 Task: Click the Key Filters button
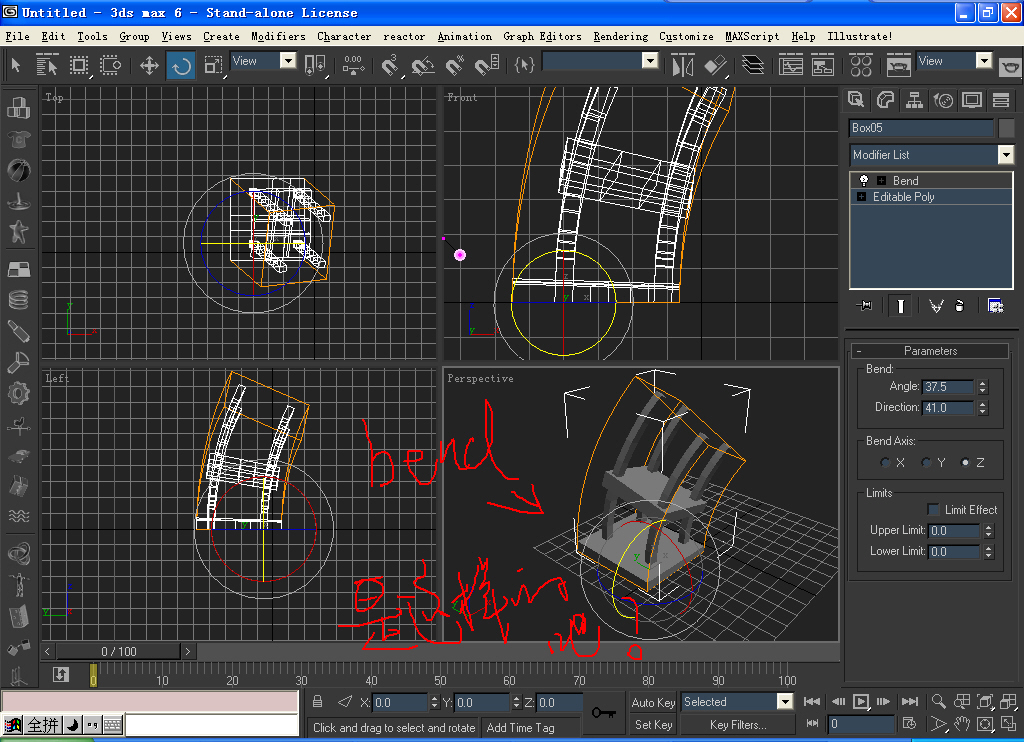point(738,724)
